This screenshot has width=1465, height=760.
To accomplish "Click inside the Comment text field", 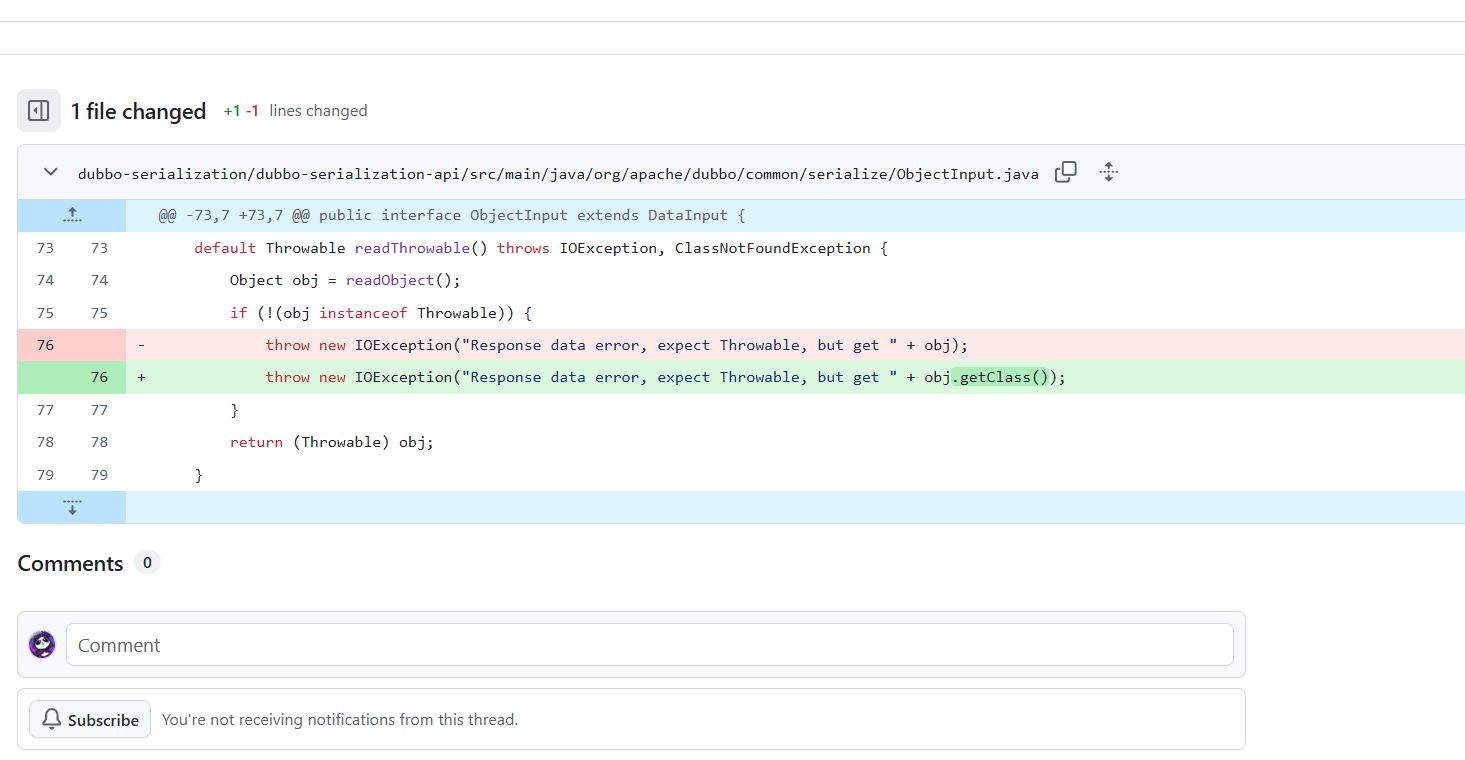I will click(649, 645).
